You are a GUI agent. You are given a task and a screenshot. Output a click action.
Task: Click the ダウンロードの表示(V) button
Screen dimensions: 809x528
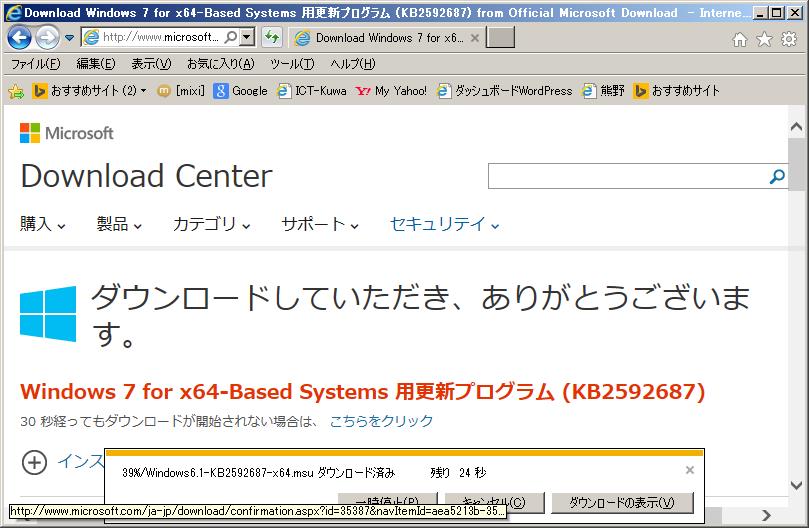click(622, 502)
